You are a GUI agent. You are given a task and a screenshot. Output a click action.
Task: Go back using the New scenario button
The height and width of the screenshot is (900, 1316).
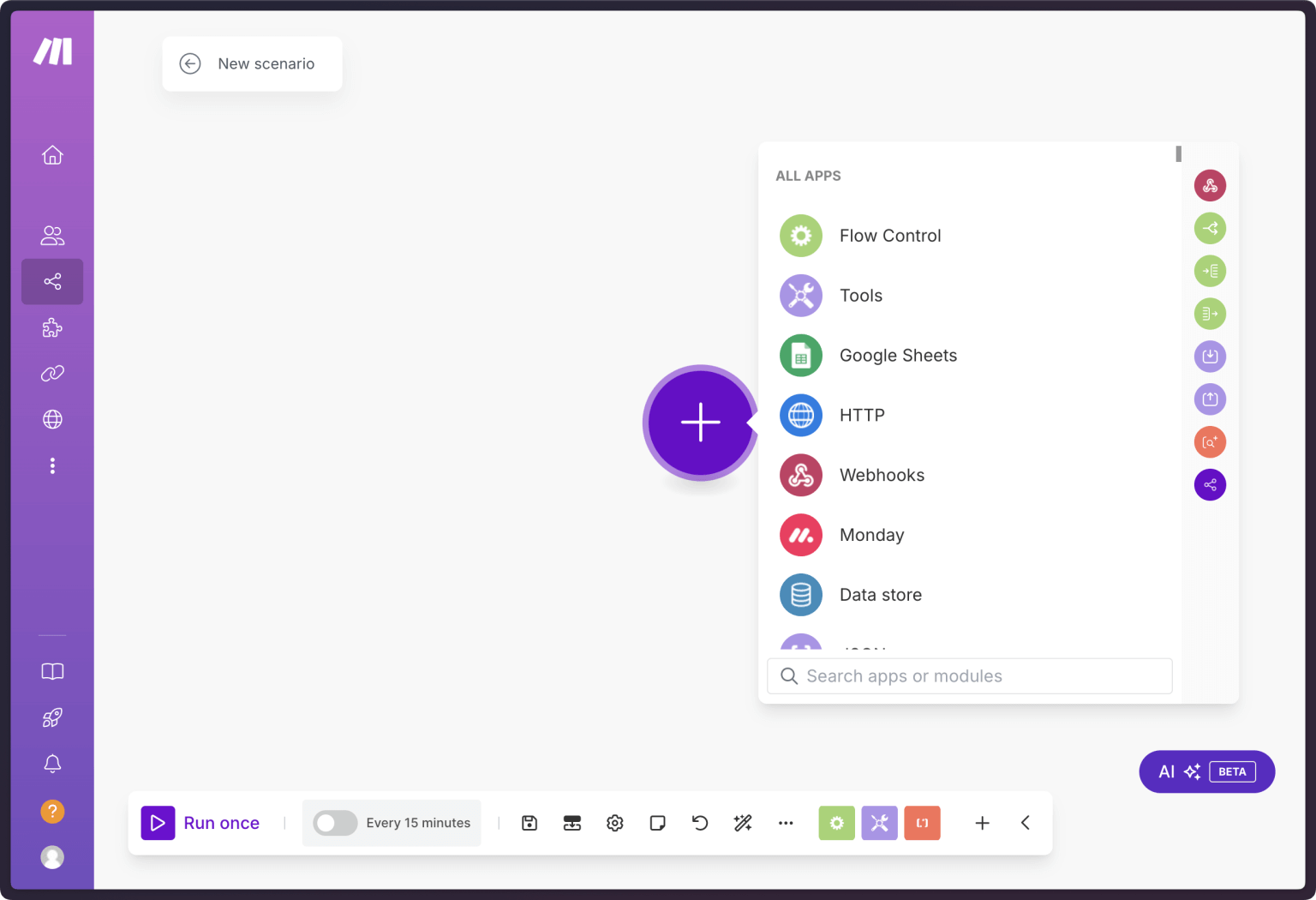point(252,63)
